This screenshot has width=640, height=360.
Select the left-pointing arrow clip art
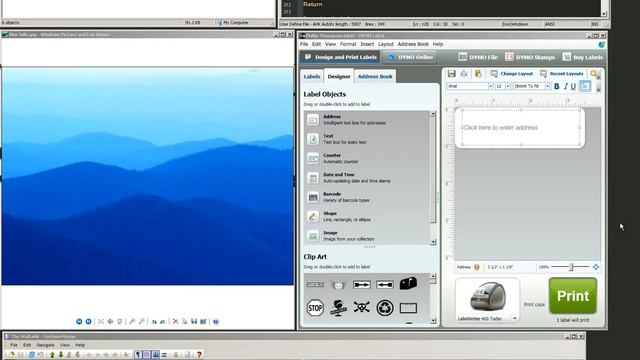coord(385,284)
